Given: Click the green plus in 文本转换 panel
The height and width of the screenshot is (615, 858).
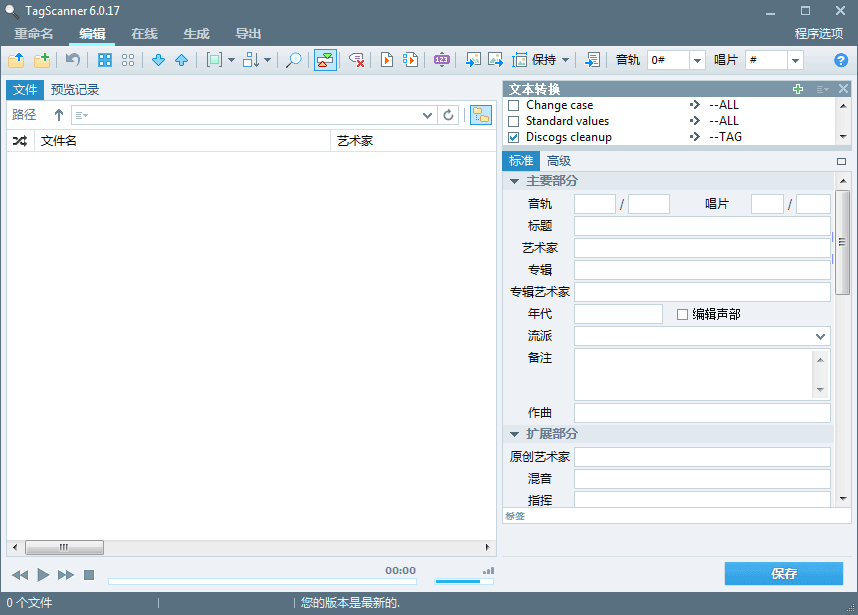Looking at the screenshot, I should pyautogui.click(x=798, y=89).
